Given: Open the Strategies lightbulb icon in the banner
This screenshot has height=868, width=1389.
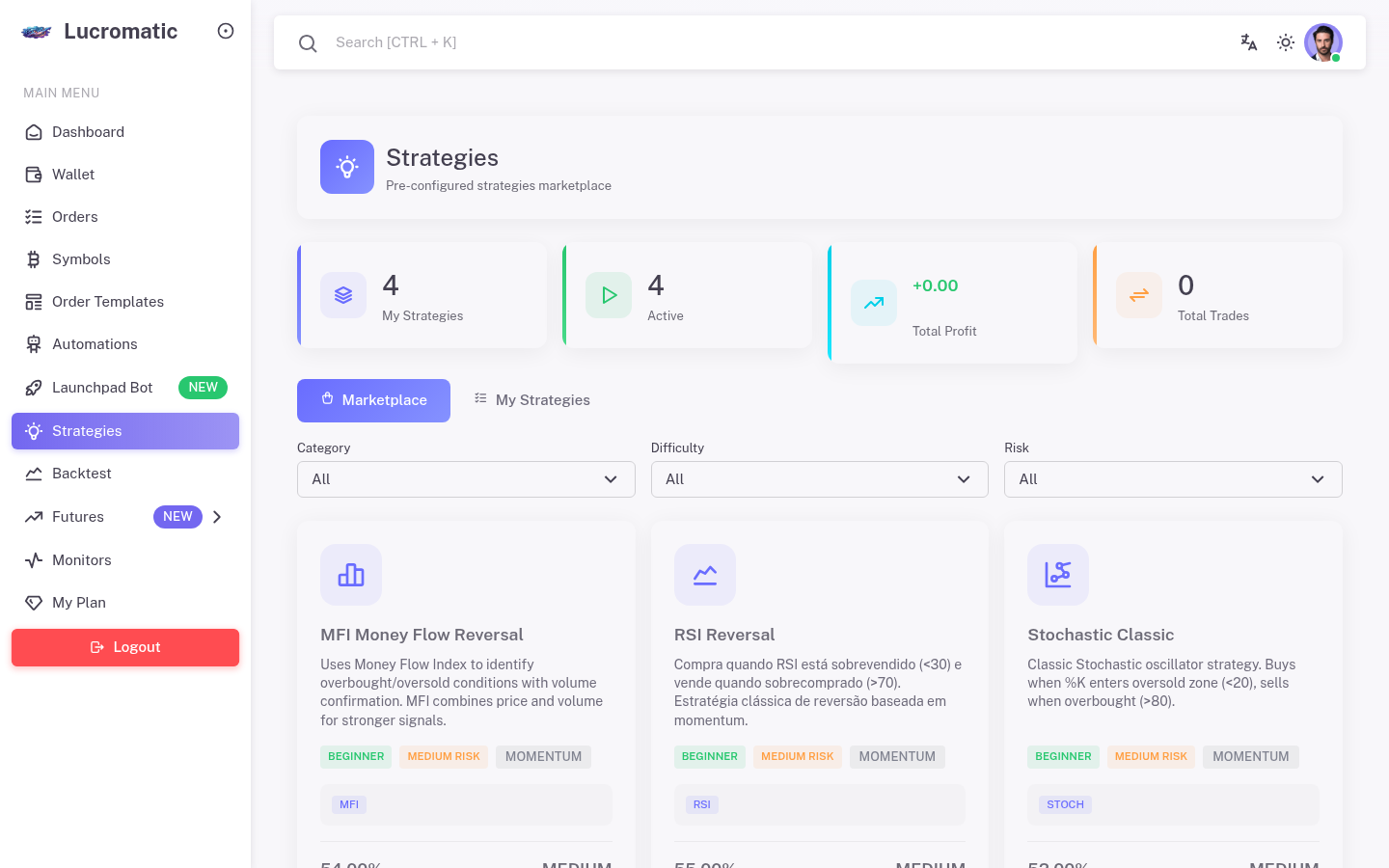Looking at the screenshot, I should click(x=347, y=166).
